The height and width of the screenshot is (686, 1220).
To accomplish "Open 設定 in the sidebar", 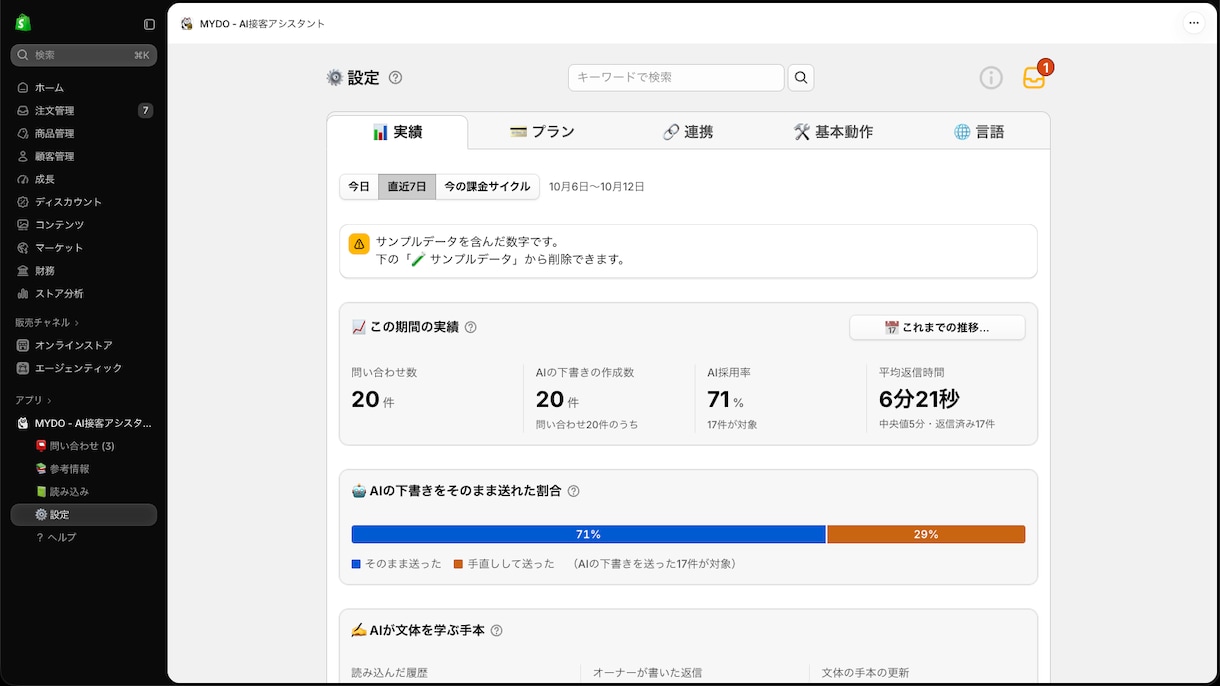I will click(84, 515).
